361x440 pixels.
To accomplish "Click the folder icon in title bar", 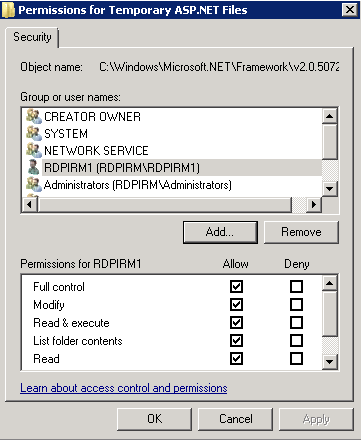I will click(8, 10).
